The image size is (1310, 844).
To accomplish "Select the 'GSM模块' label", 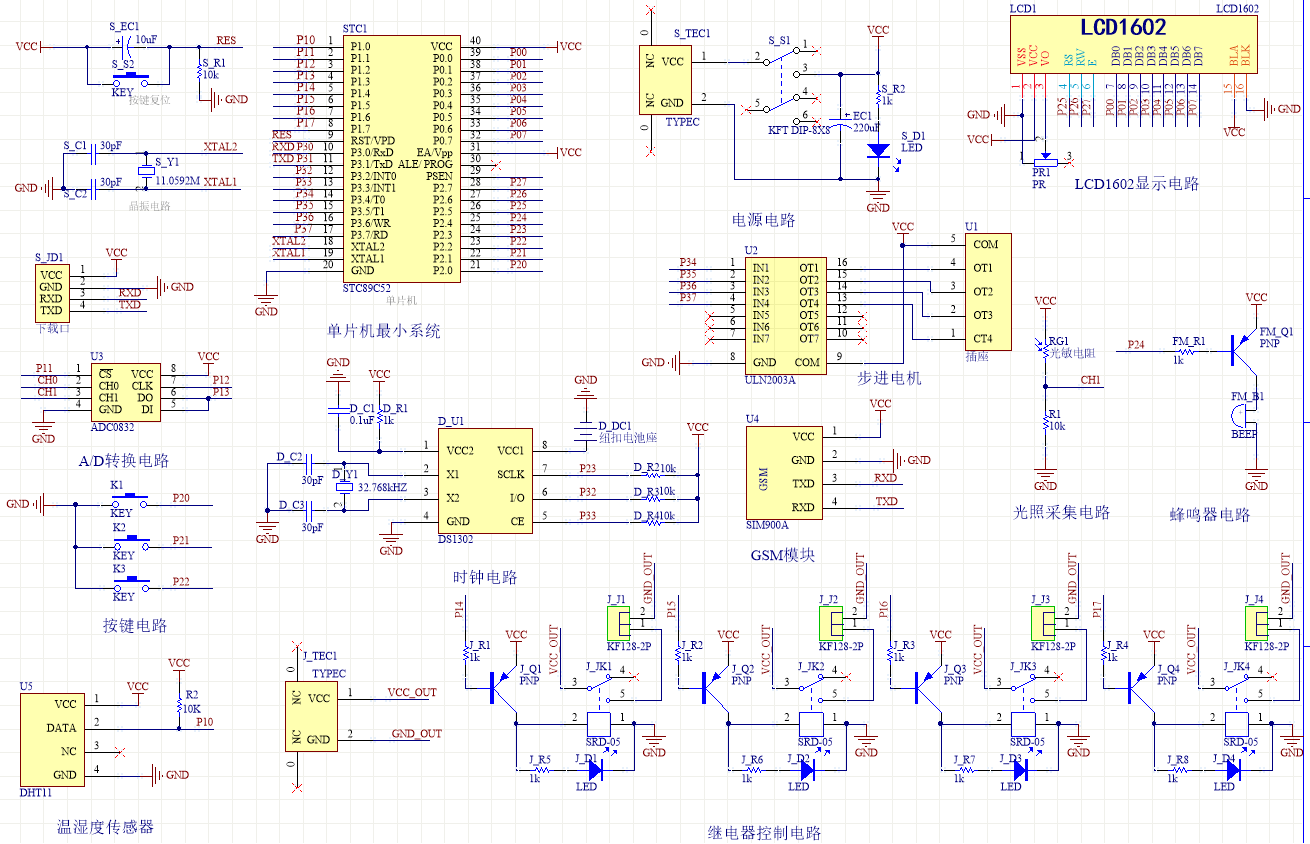I will pos(782,554).
